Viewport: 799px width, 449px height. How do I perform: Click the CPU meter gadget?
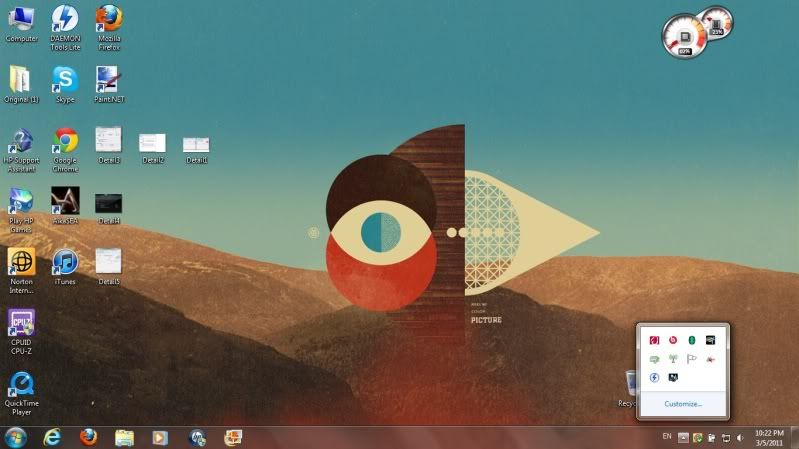684,37
